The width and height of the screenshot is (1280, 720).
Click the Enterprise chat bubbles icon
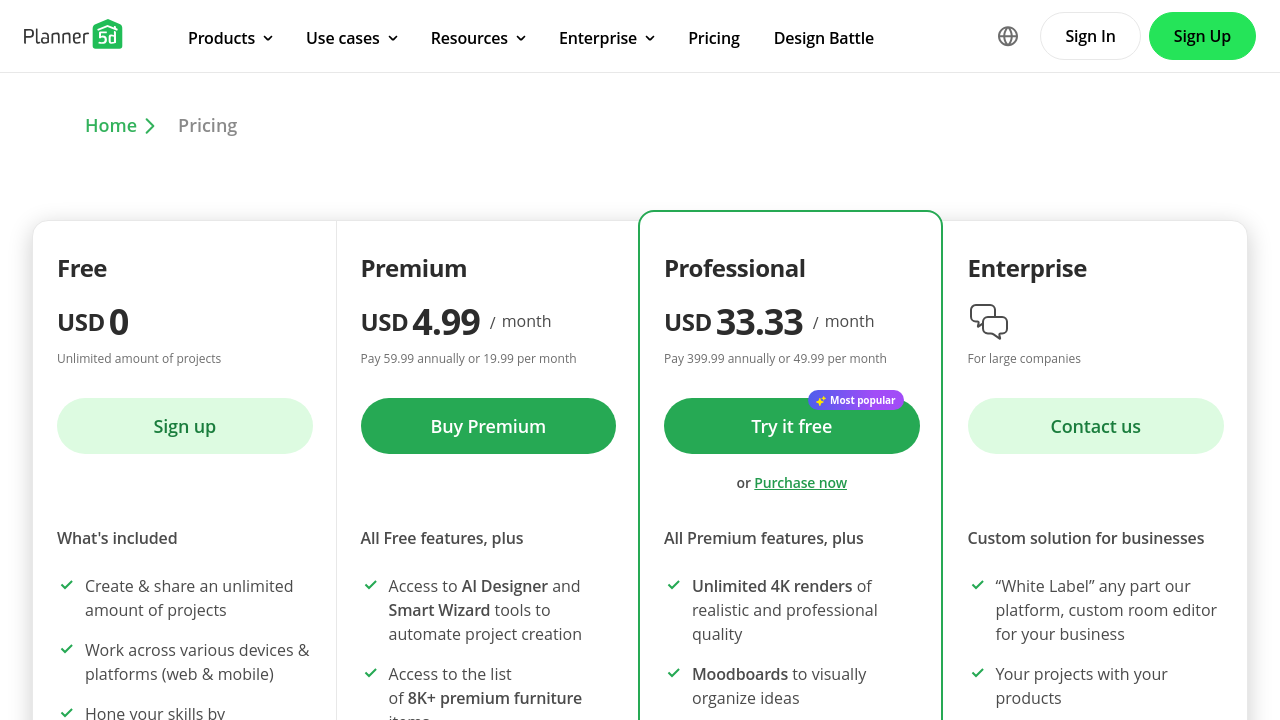coord(988,321)
